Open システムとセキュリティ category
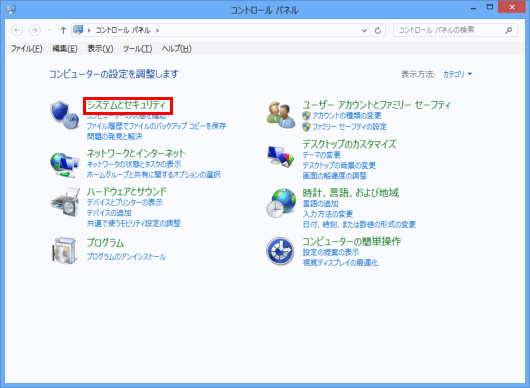530x388 pixels. coord(127,105)
